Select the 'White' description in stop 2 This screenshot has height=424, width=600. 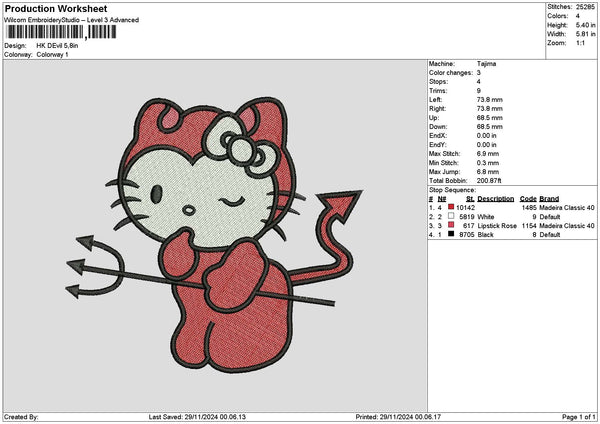coord(486,217)
